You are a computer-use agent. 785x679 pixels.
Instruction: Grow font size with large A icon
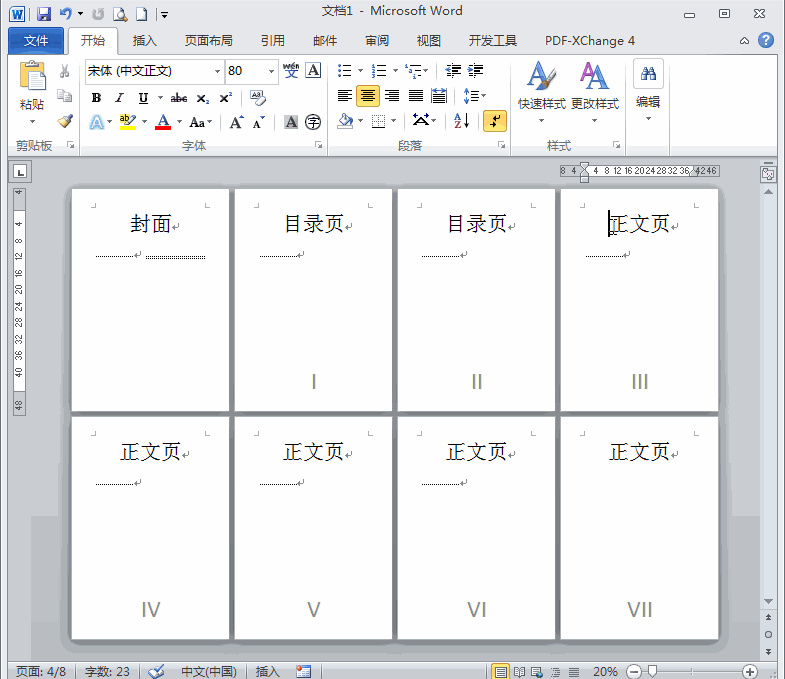[x=236, y=122]
